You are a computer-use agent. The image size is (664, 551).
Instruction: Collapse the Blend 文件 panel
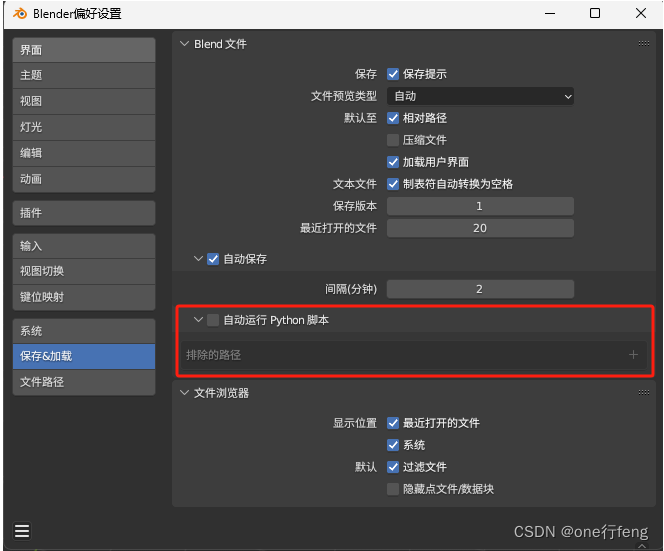tap(184, 44)
